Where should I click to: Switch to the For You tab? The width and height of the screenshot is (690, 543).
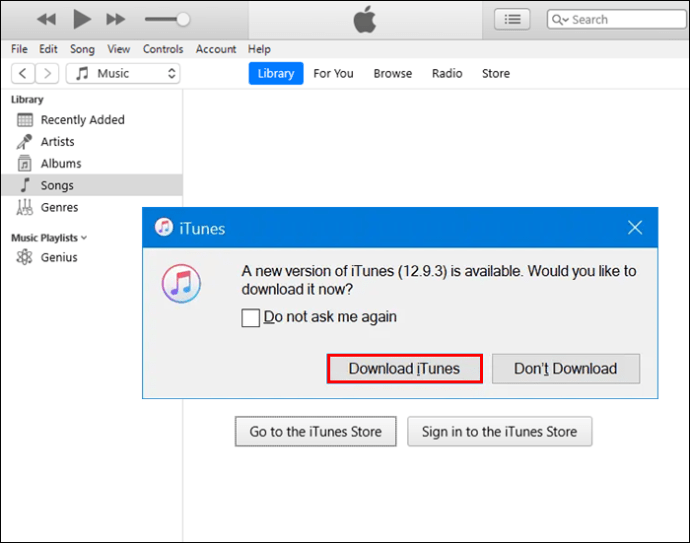pos(333,73)
